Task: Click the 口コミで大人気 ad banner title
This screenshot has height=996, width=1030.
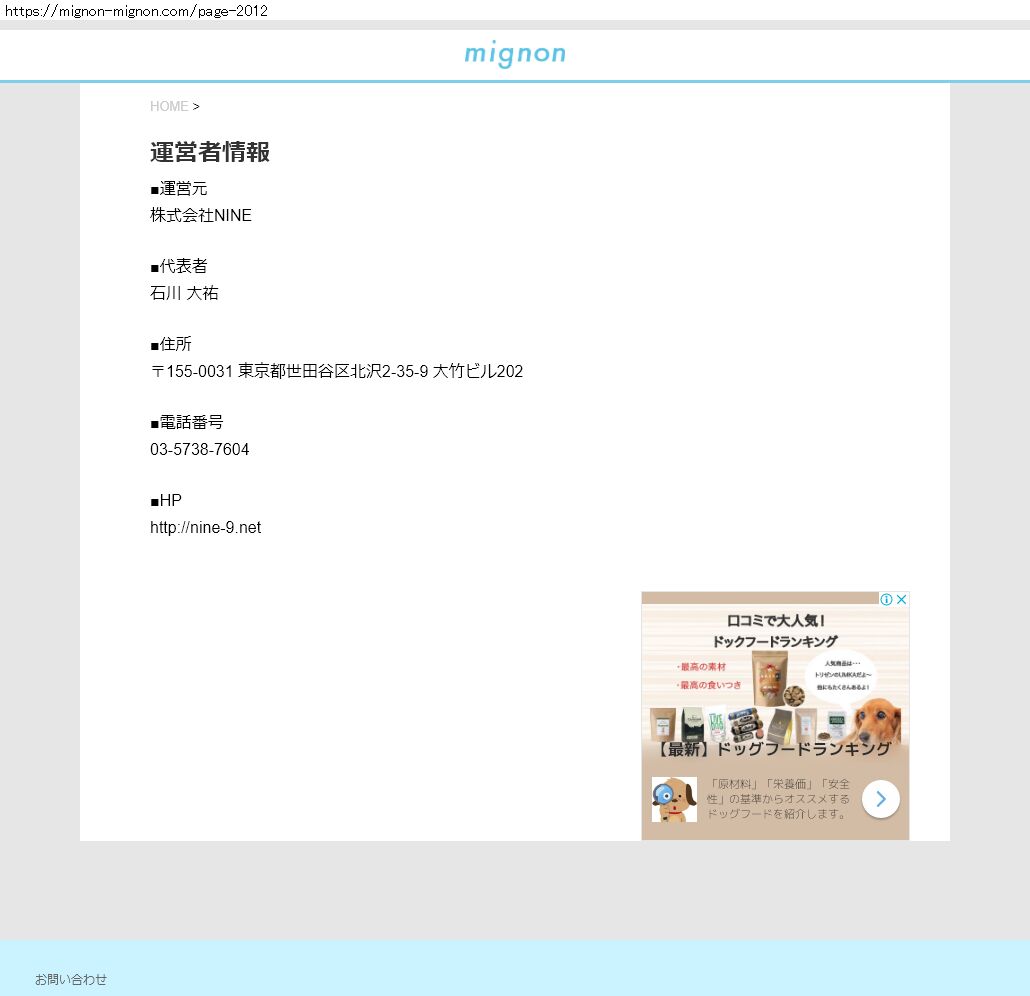Action: (x=775, y=621)
